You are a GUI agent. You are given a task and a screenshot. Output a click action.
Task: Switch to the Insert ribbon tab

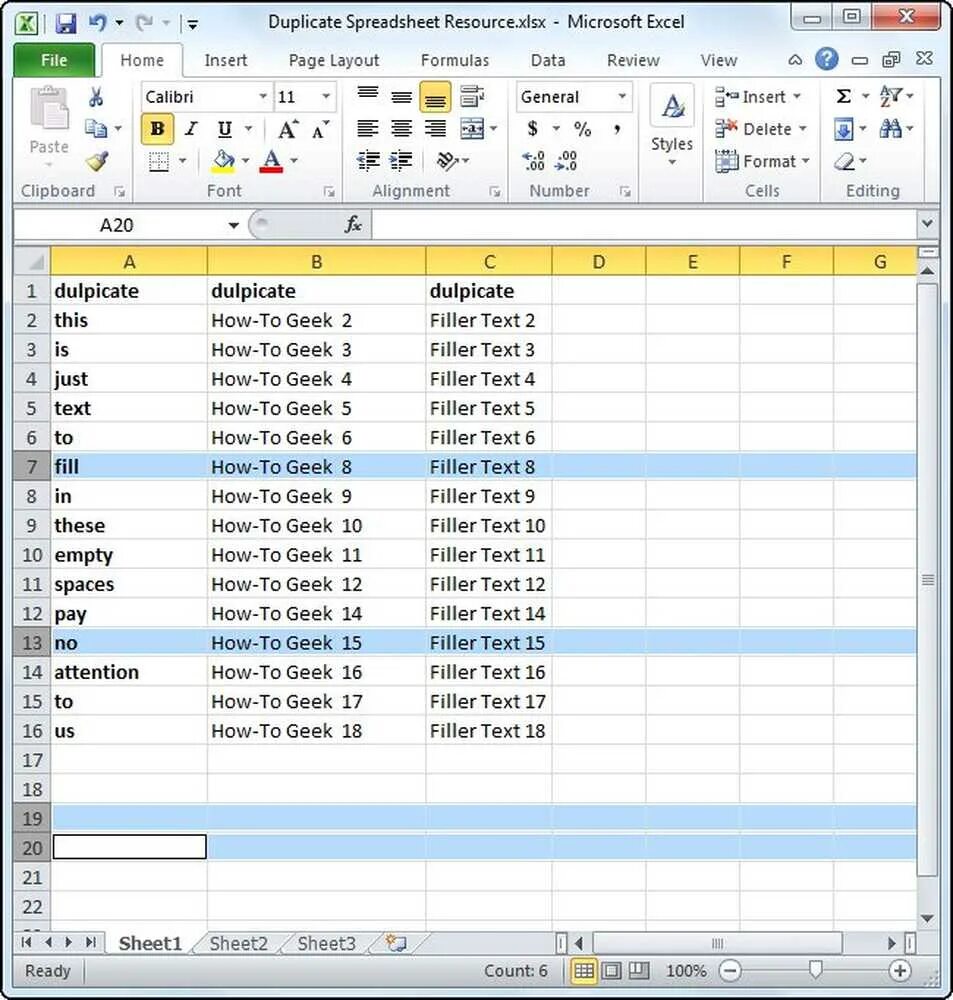pyautogui.click(x=226, y=60)
